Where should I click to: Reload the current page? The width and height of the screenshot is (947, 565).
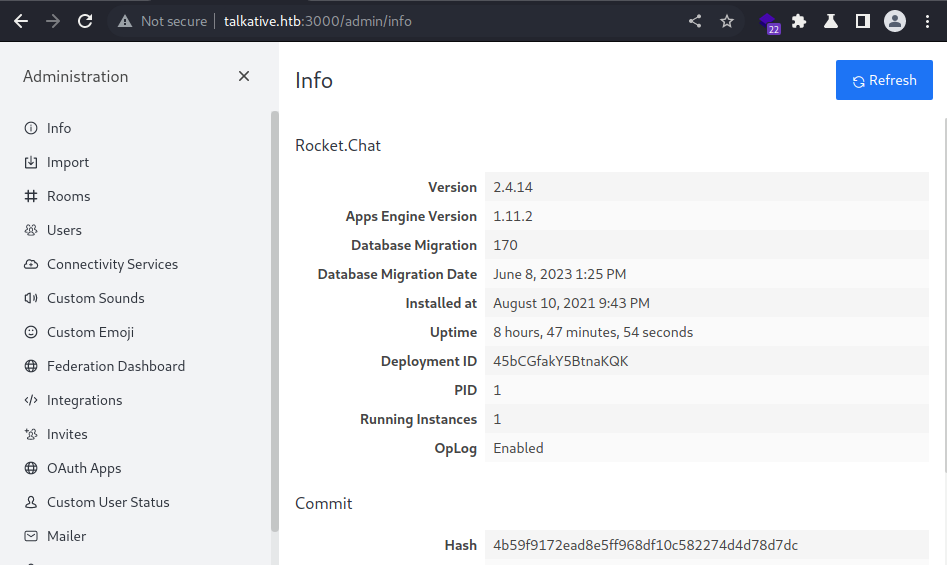click(85, 22)
